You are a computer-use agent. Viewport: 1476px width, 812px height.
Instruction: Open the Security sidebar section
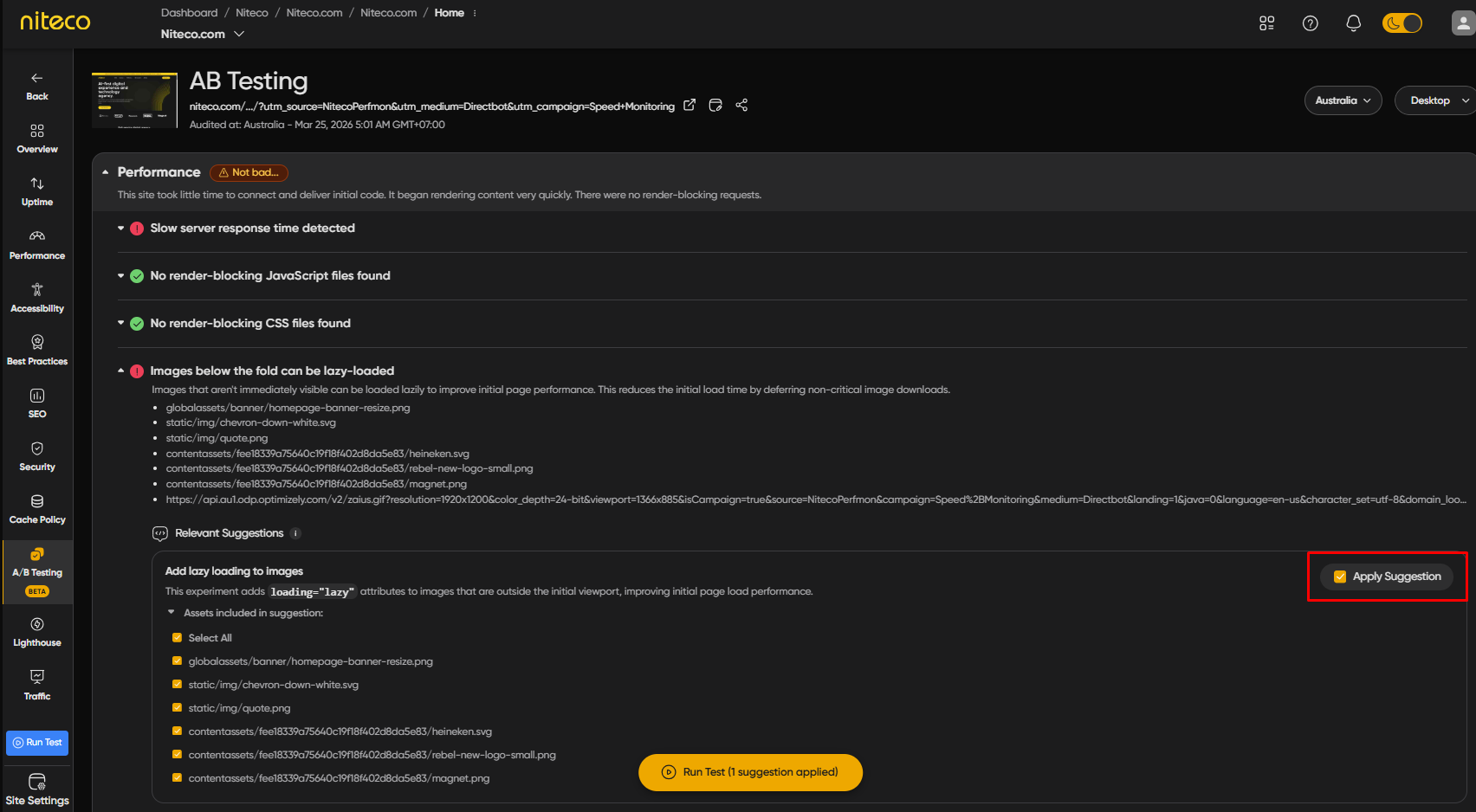coord(37,456)
